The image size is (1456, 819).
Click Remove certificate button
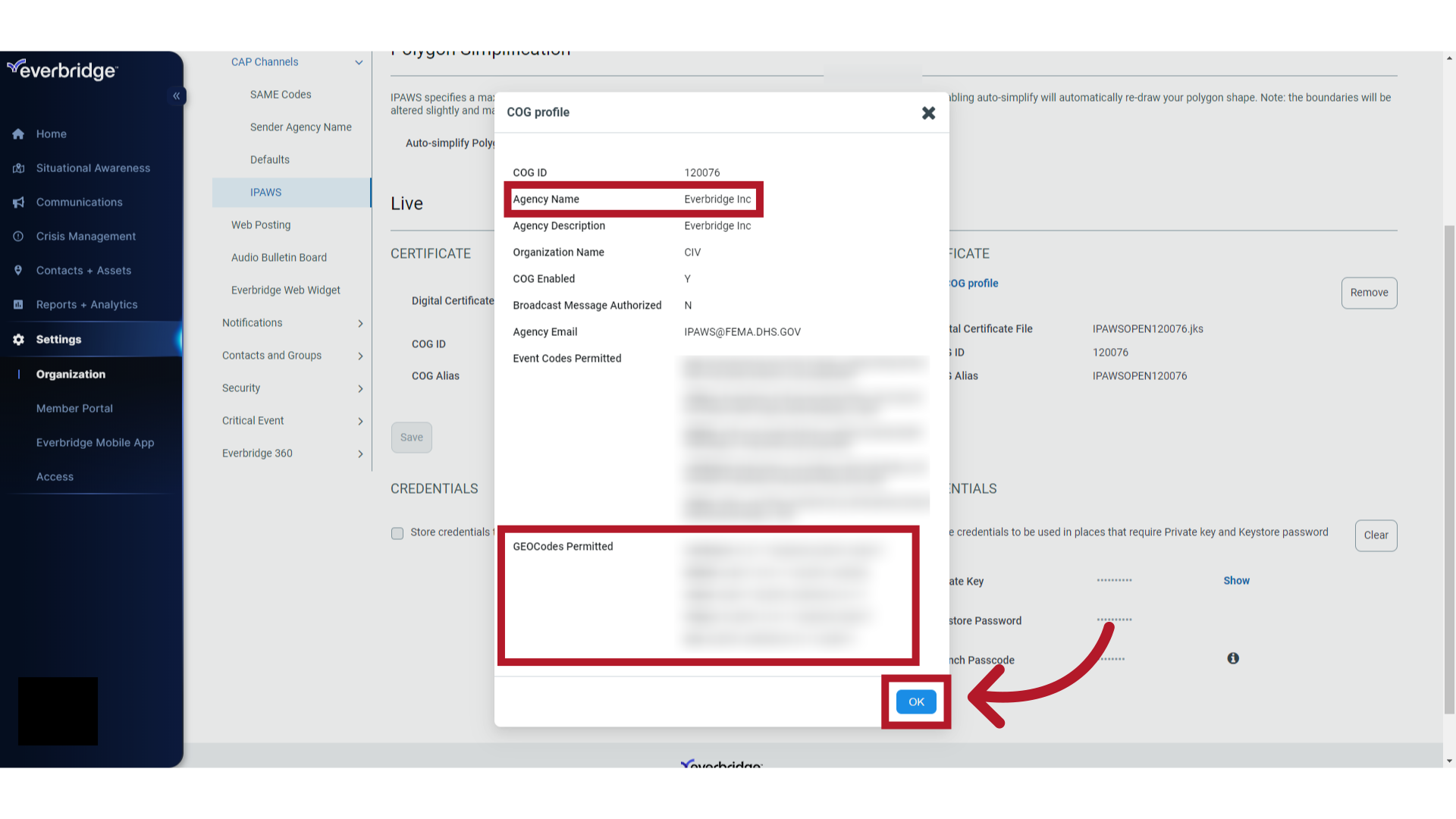tap(1368, 293)
